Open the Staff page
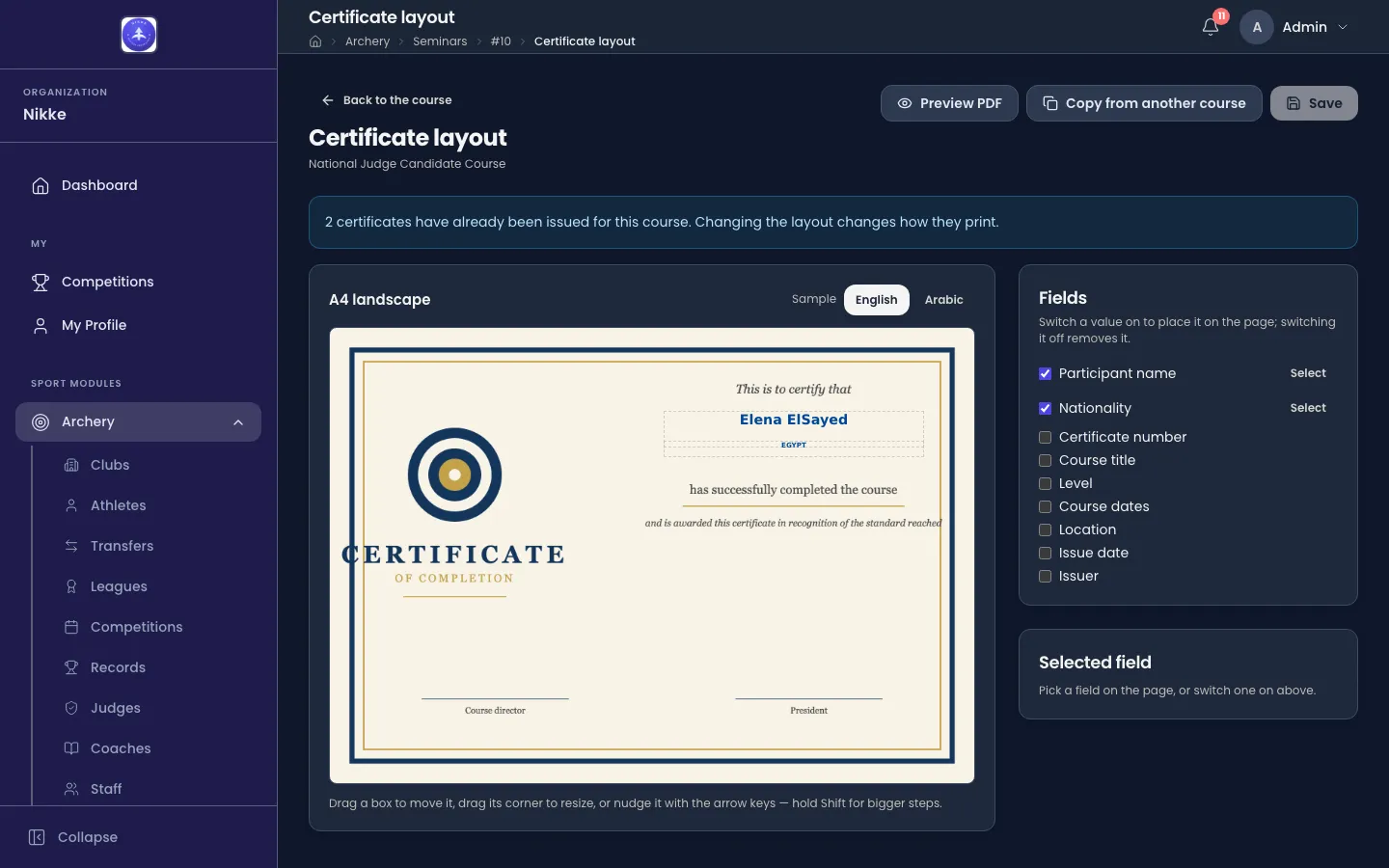 (x=154, y=789)
